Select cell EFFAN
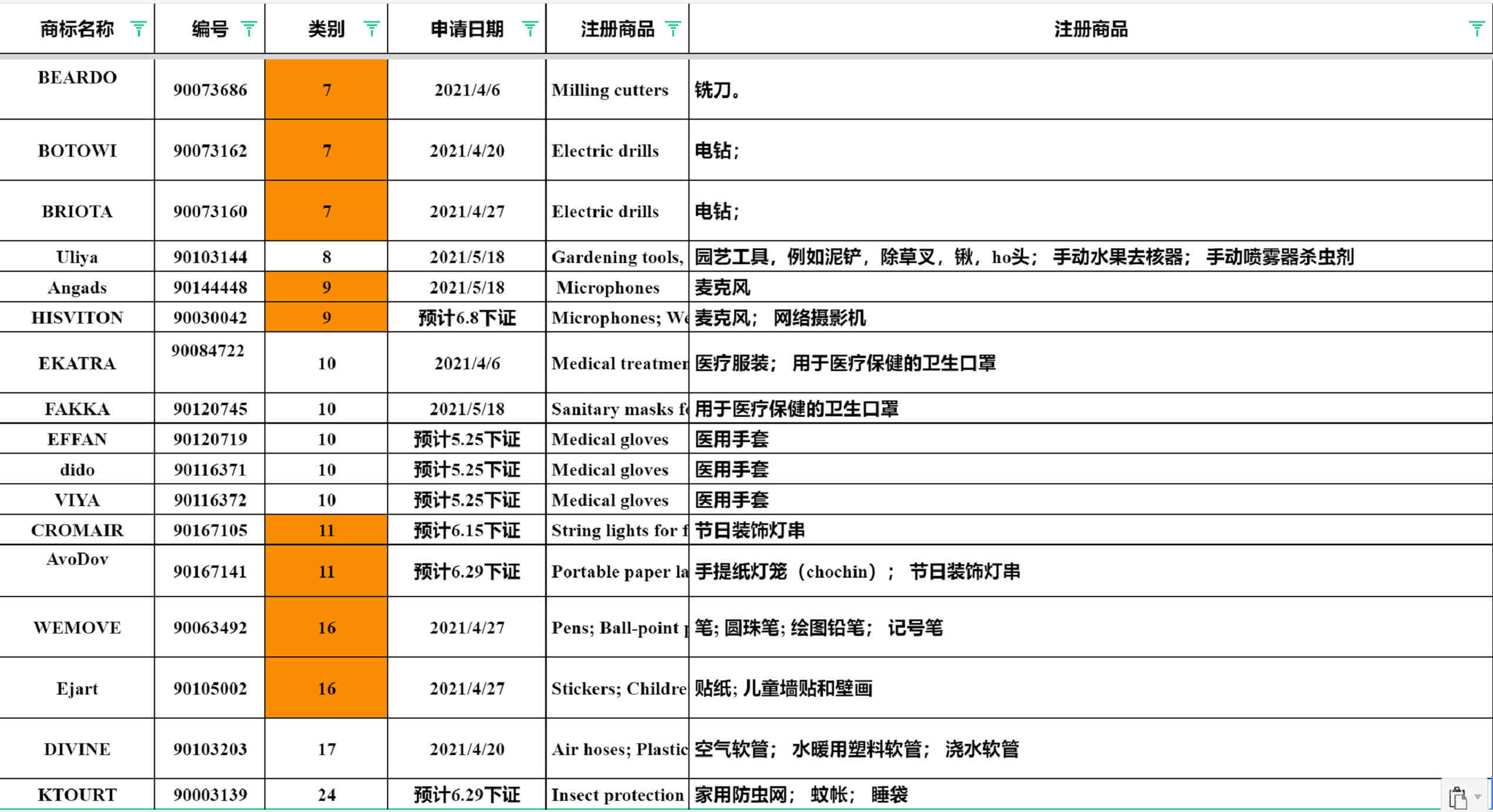Image resolution: width=1493 pixels, height=812 pixels. 77,439
